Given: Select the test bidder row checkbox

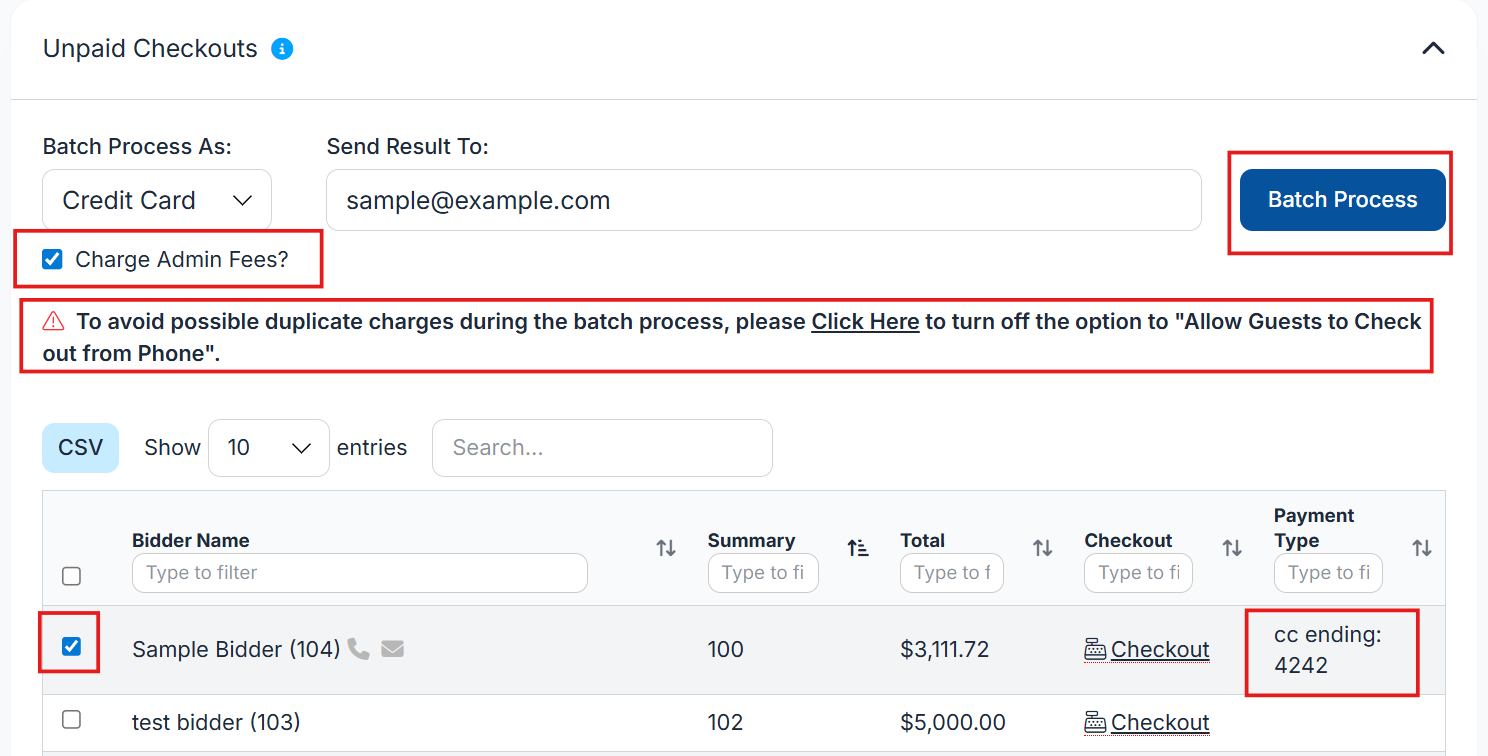Looking at the screenshot, I should tap(71, 719).
